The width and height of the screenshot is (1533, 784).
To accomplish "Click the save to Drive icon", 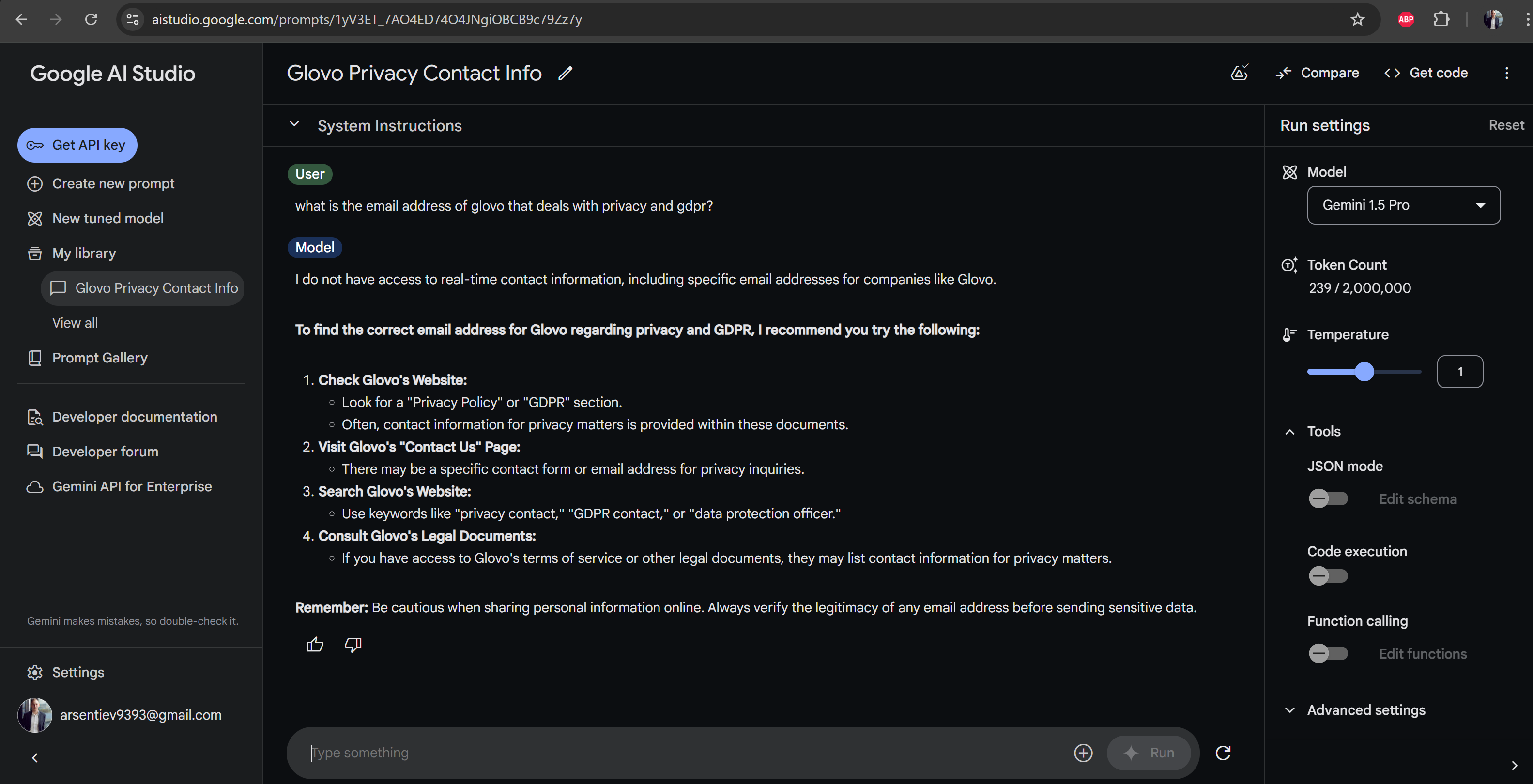I will pyautogui.click(x=1239, y=73).
